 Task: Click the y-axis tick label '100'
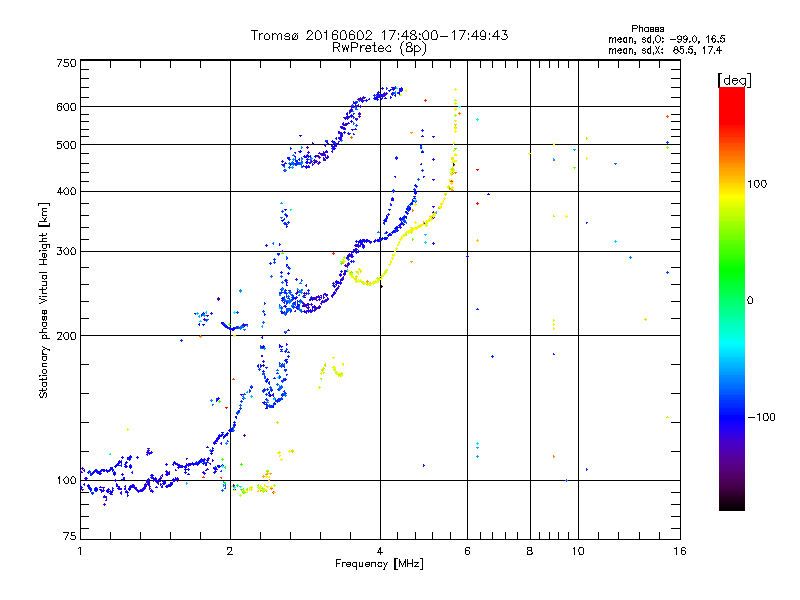66,480
